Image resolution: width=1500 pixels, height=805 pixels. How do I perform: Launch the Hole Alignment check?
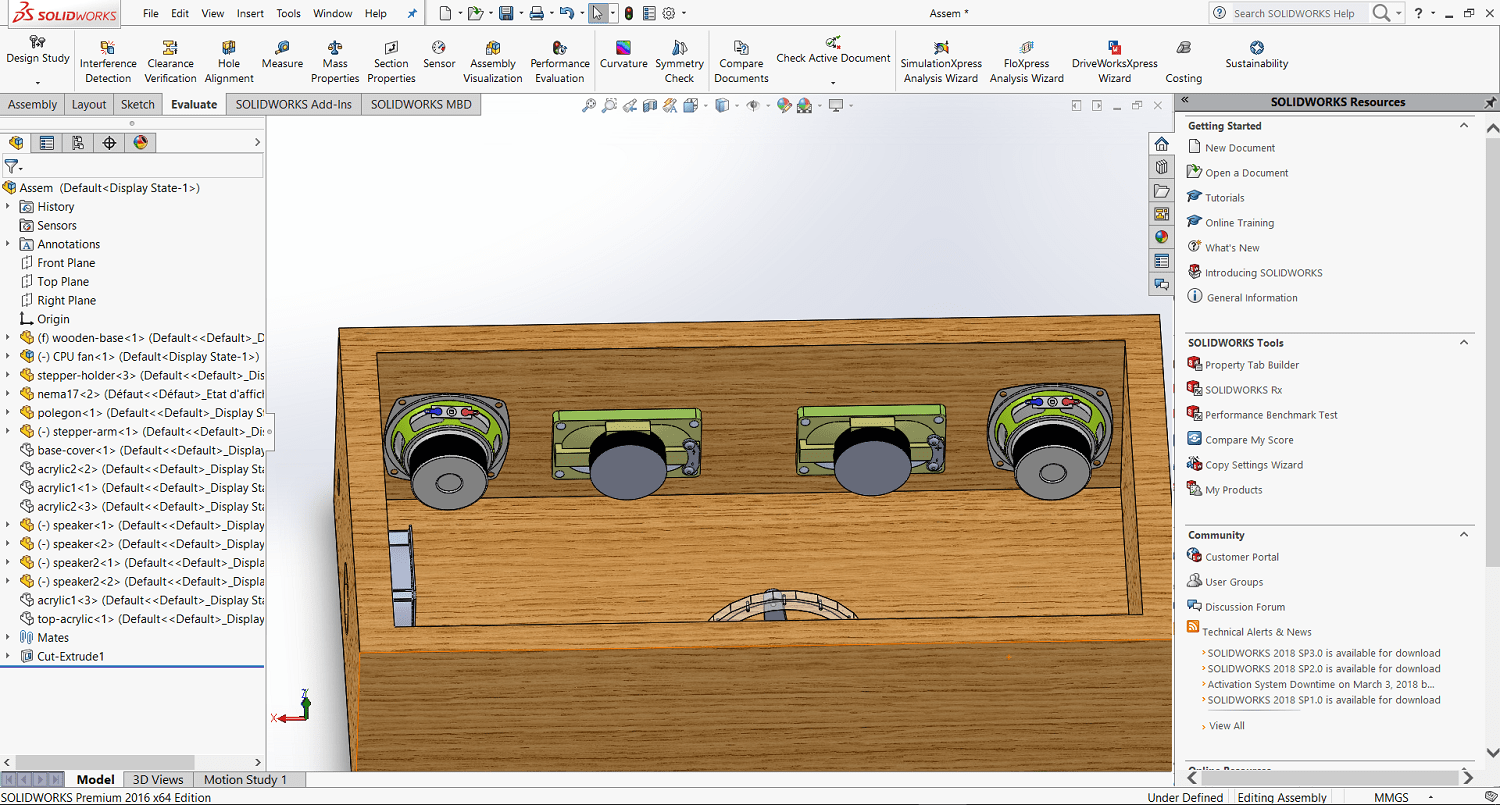[x=229, y=62]
